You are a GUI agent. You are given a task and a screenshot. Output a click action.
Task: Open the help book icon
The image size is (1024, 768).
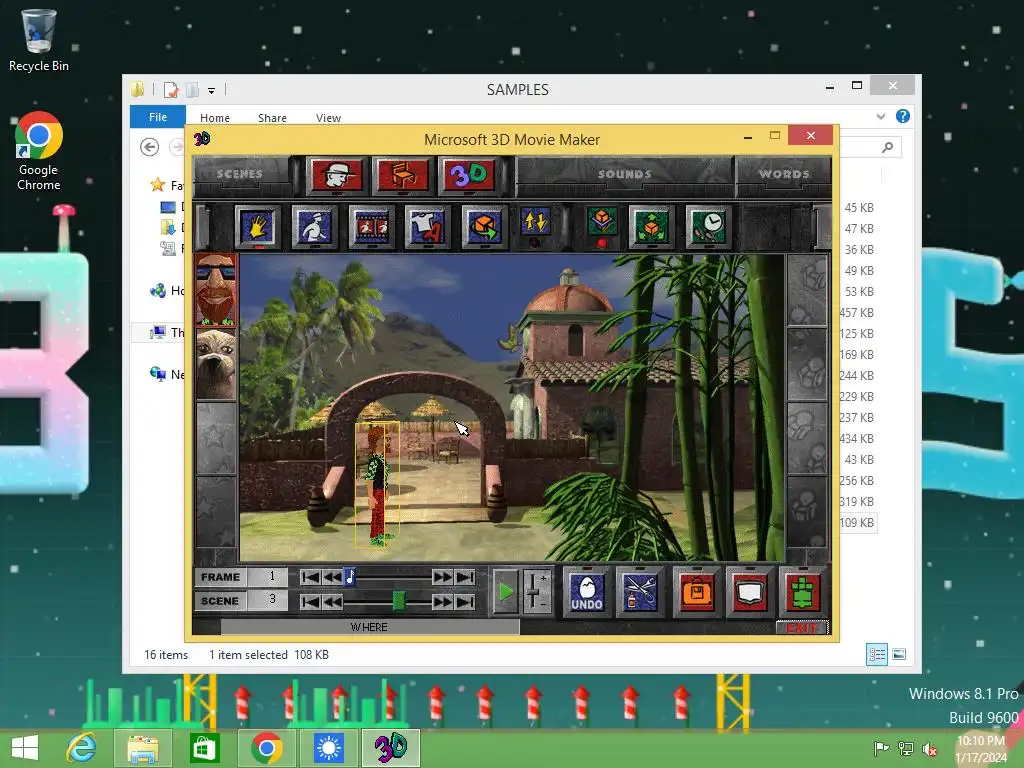750,593
